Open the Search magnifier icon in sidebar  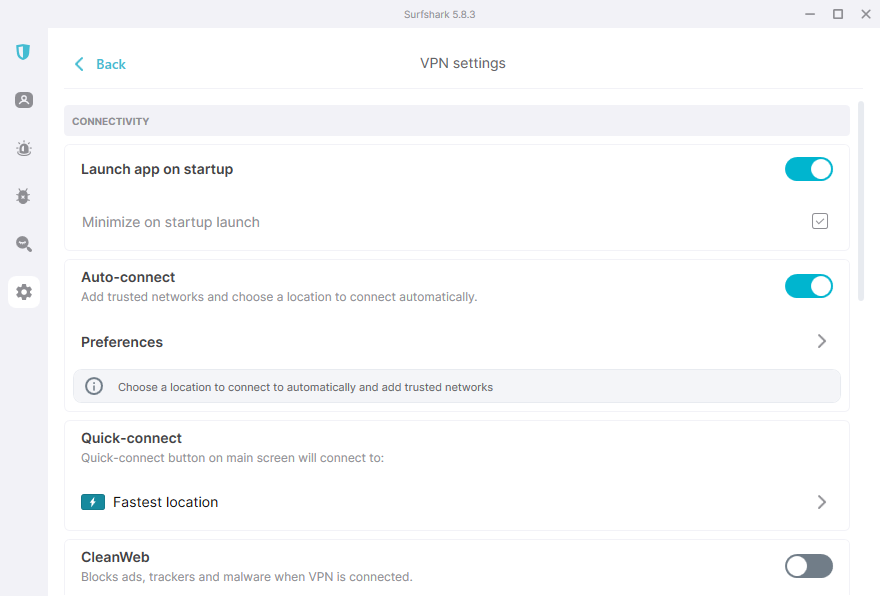click(24, 244)
